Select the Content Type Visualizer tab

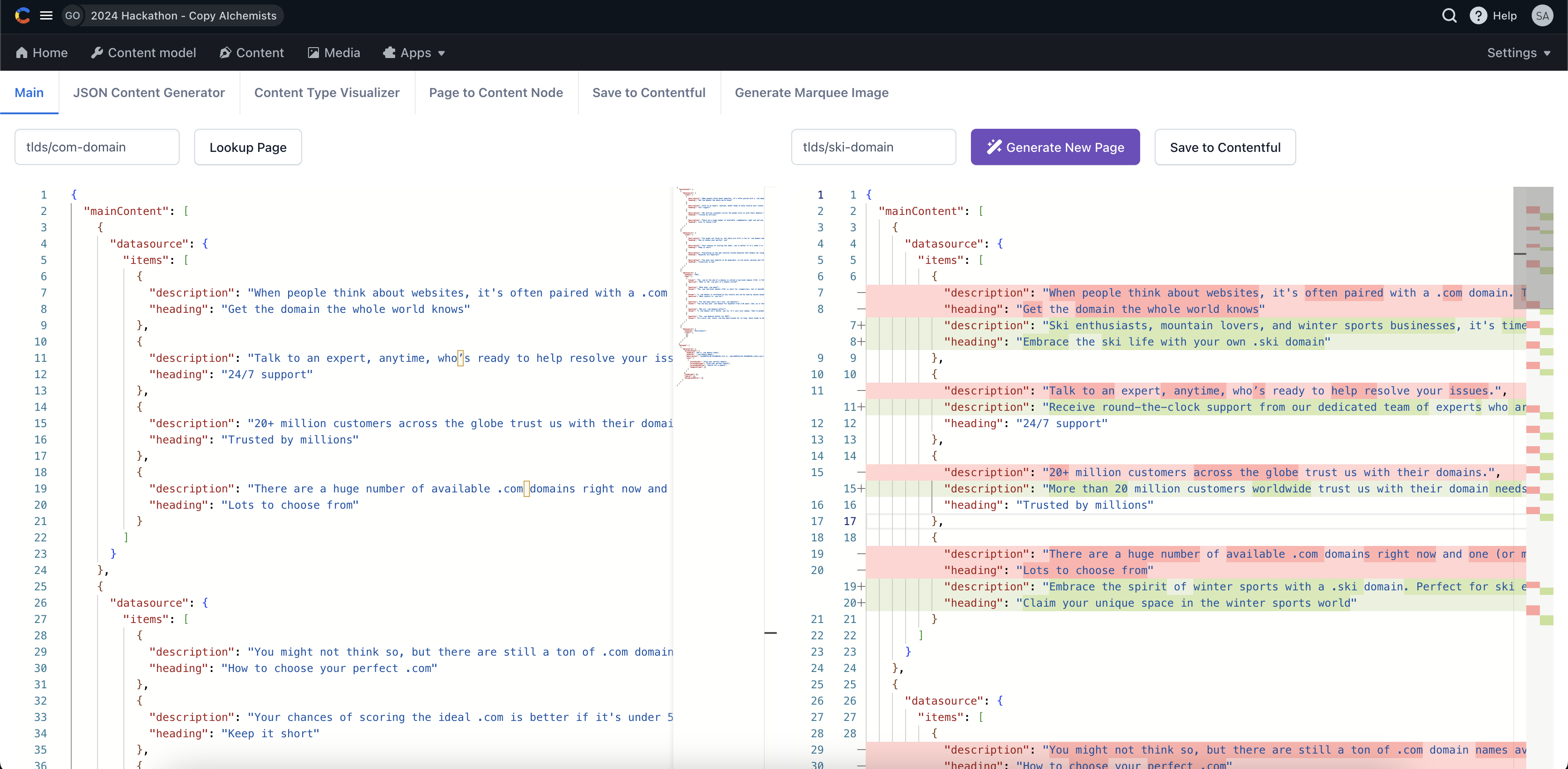tap(326, 92)
